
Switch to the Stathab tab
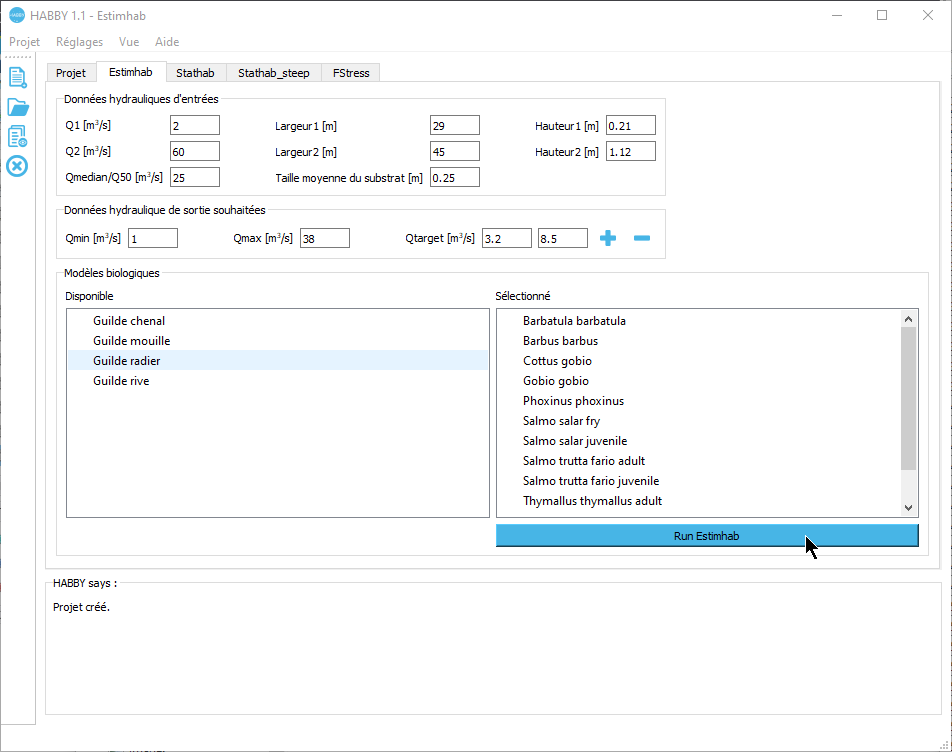tap(195, 73)
